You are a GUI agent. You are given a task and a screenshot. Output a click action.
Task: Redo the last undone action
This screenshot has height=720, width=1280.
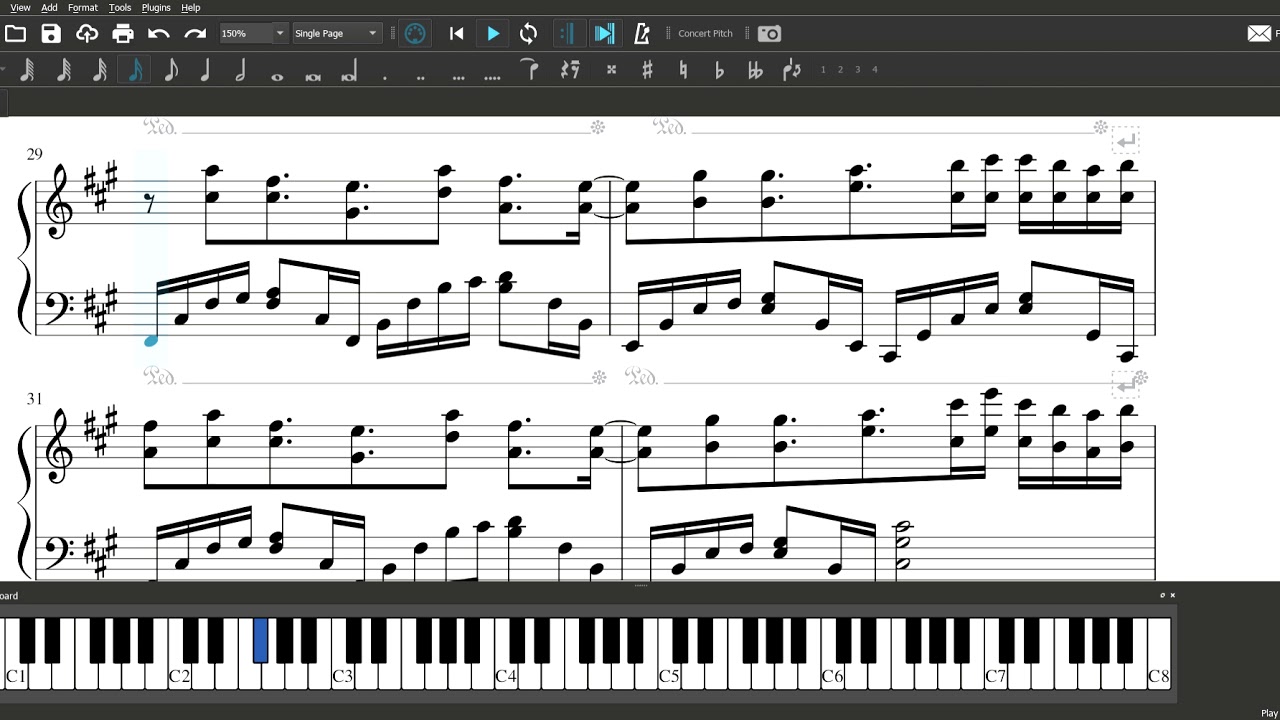coord(195,33)
